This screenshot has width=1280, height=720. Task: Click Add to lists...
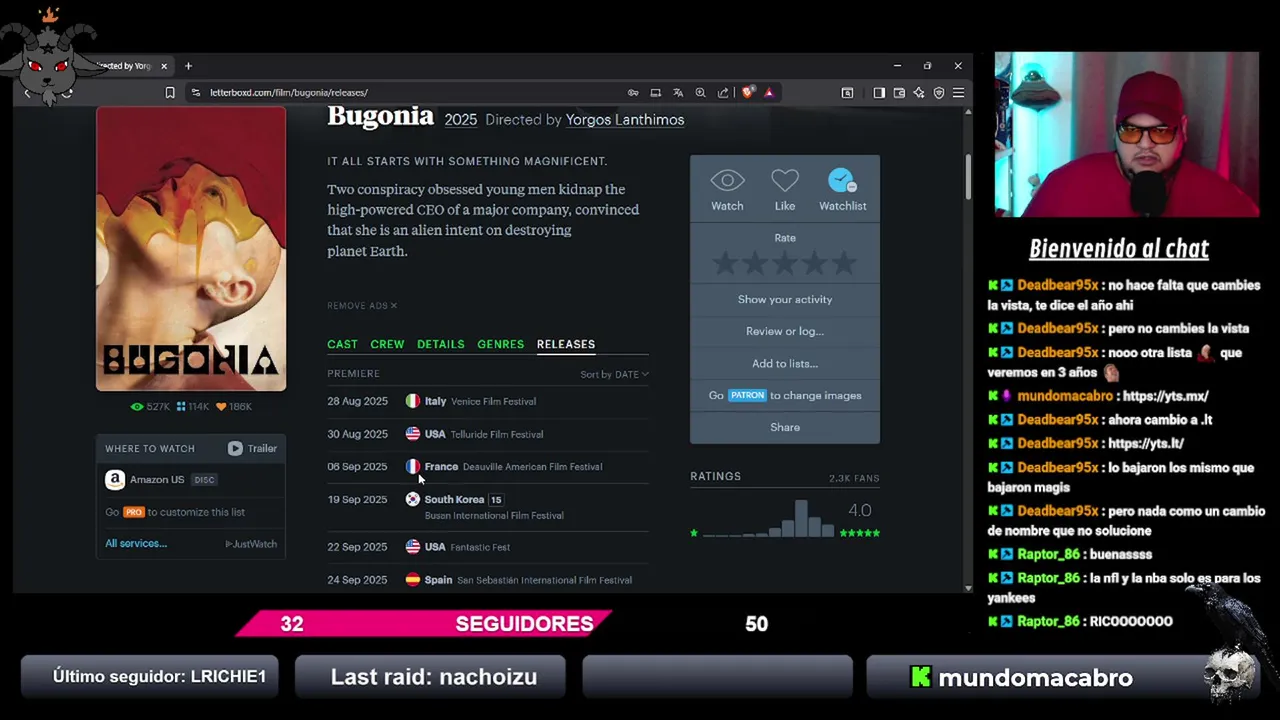pos(785,363)
